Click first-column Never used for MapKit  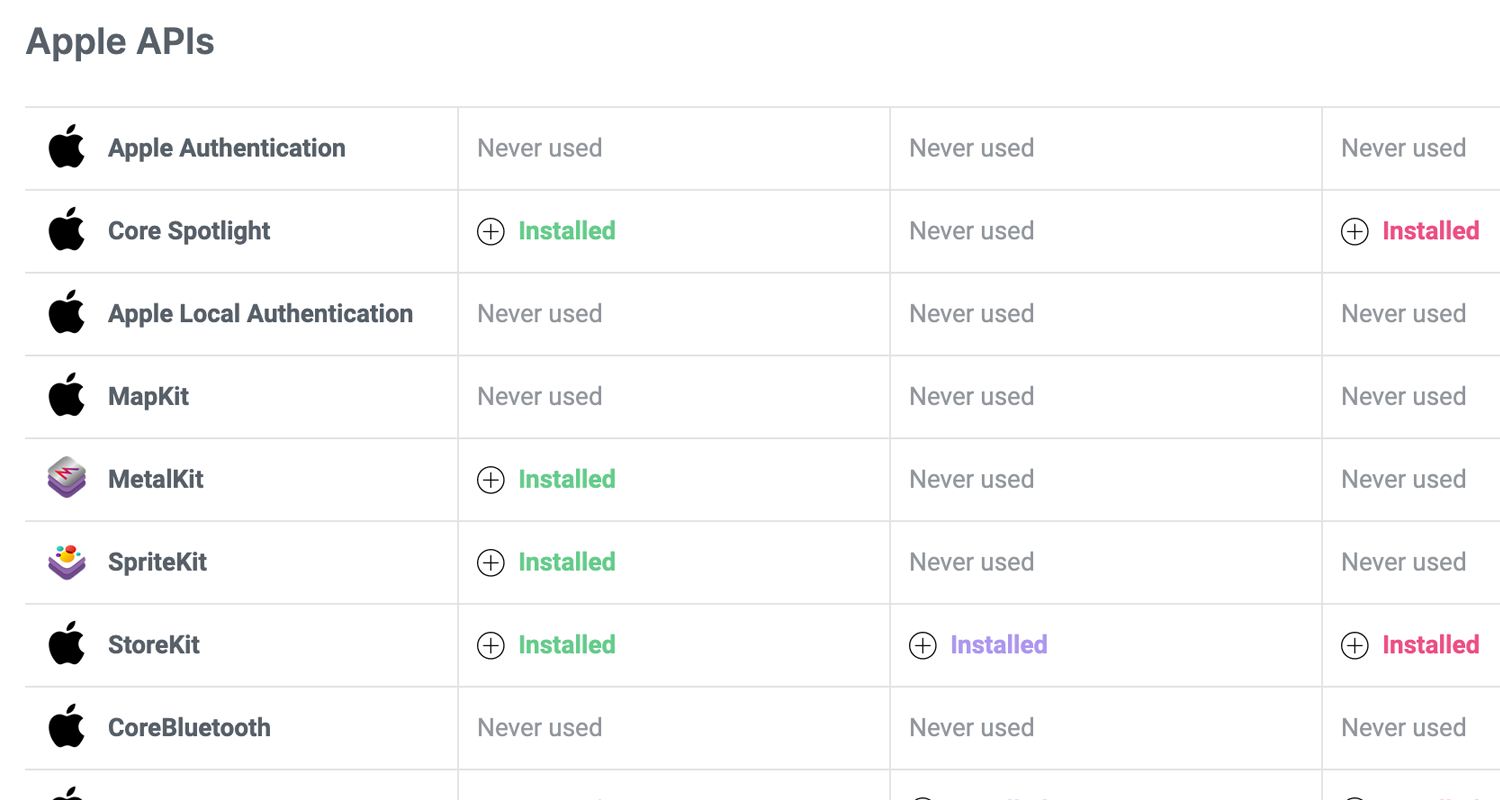point(540,397)
